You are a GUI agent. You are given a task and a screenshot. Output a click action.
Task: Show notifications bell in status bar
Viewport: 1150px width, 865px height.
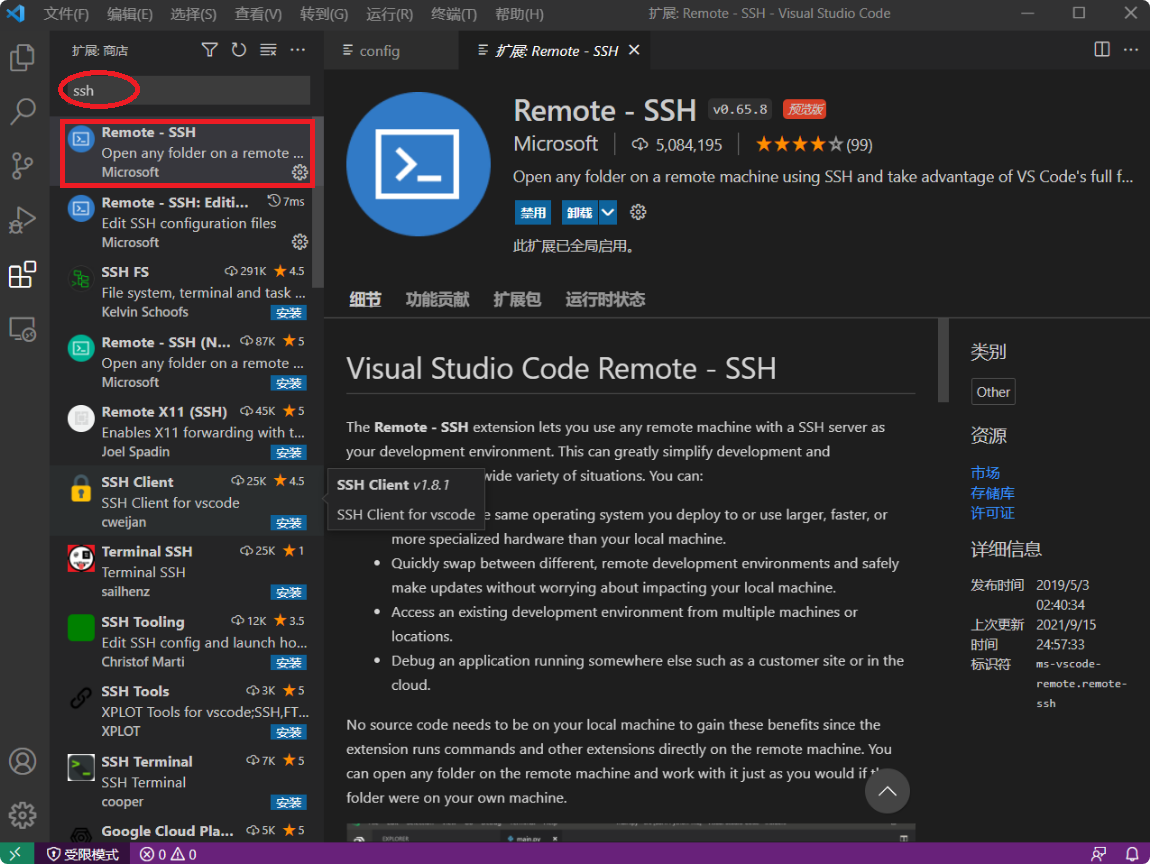point(1132,854)
